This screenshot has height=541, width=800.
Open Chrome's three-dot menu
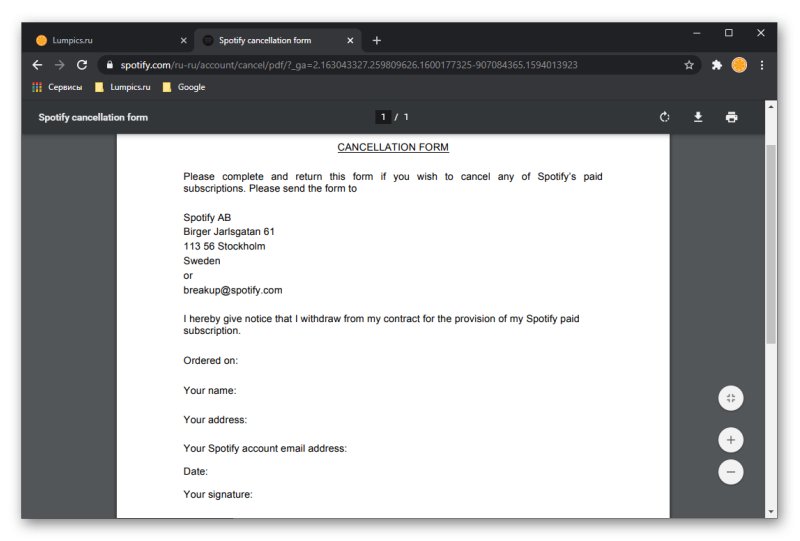pyautogui.click(x=762, y=65)
